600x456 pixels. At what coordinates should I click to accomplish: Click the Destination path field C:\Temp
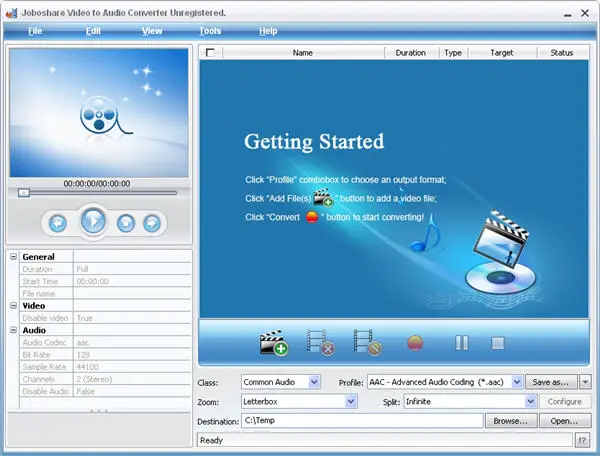362,420
